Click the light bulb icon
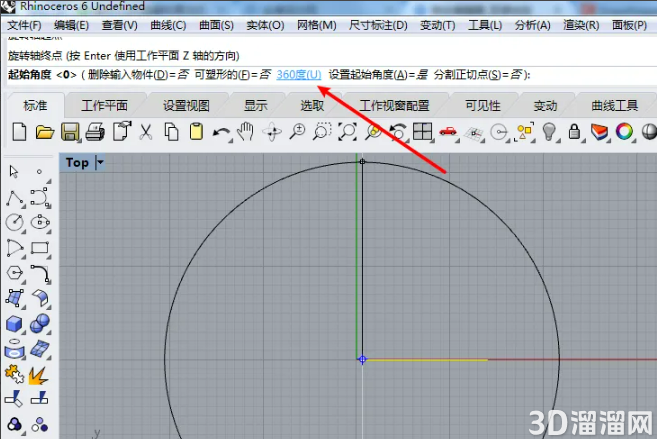This screenshot has width=657, height=439. [549, 132]
